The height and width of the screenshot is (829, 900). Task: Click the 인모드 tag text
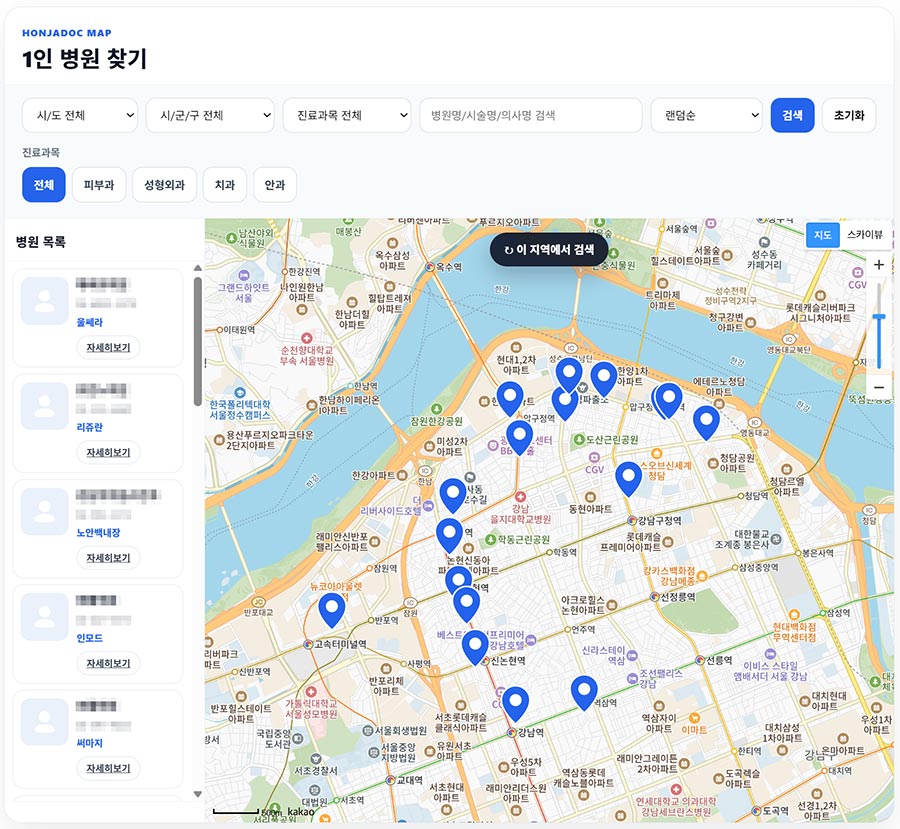point(90,638)
